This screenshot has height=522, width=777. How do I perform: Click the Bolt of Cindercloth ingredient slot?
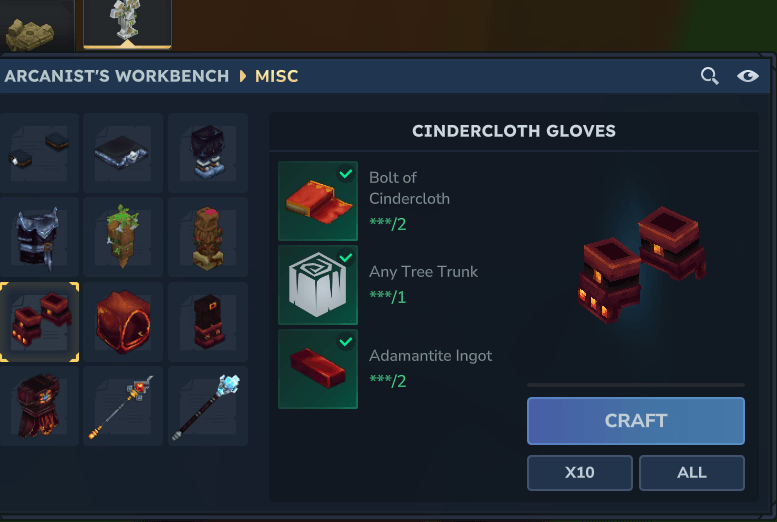coord(318,201)
